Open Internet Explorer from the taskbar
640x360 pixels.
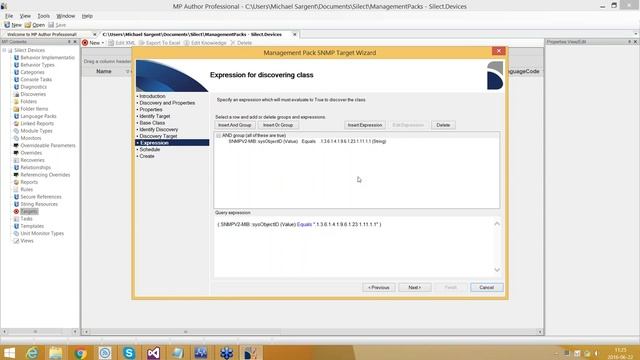coord(32,353)
